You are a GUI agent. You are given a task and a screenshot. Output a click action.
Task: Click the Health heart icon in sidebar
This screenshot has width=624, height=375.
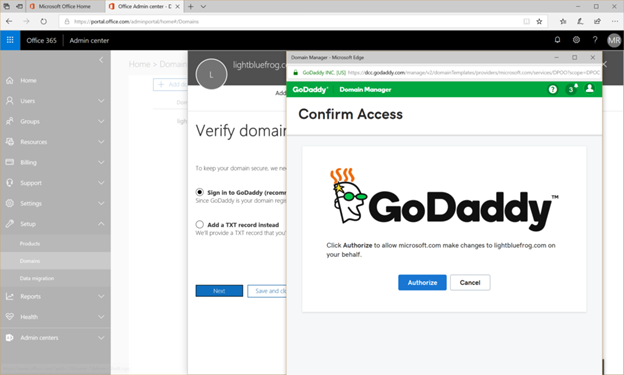10,317
